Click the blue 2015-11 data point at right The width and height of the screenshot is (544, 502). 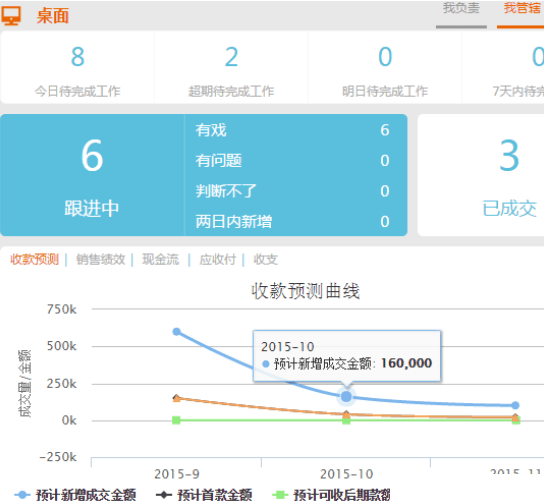click(x=515, y=405)
